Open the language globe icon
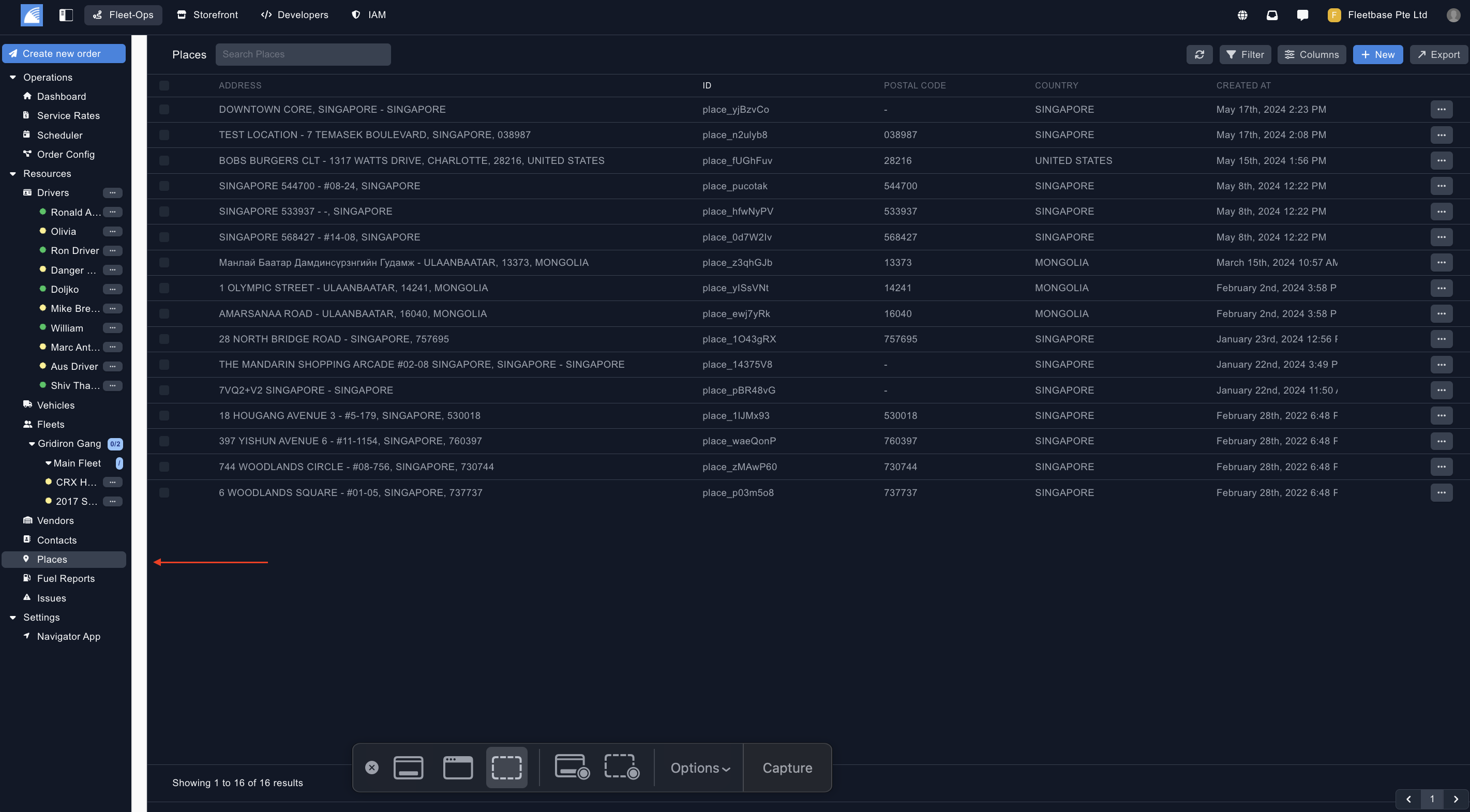The width and height of the screenshot is (1470, 812). [x=1242, y=16]
